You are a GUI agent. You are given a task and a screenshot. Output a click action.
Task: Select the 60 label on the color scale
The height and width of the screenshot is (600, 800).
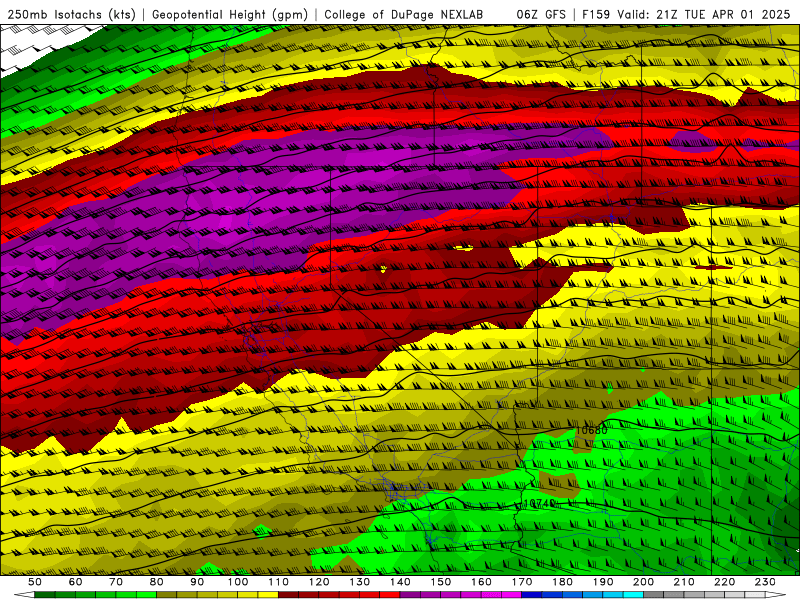click(x=76, y=582)
